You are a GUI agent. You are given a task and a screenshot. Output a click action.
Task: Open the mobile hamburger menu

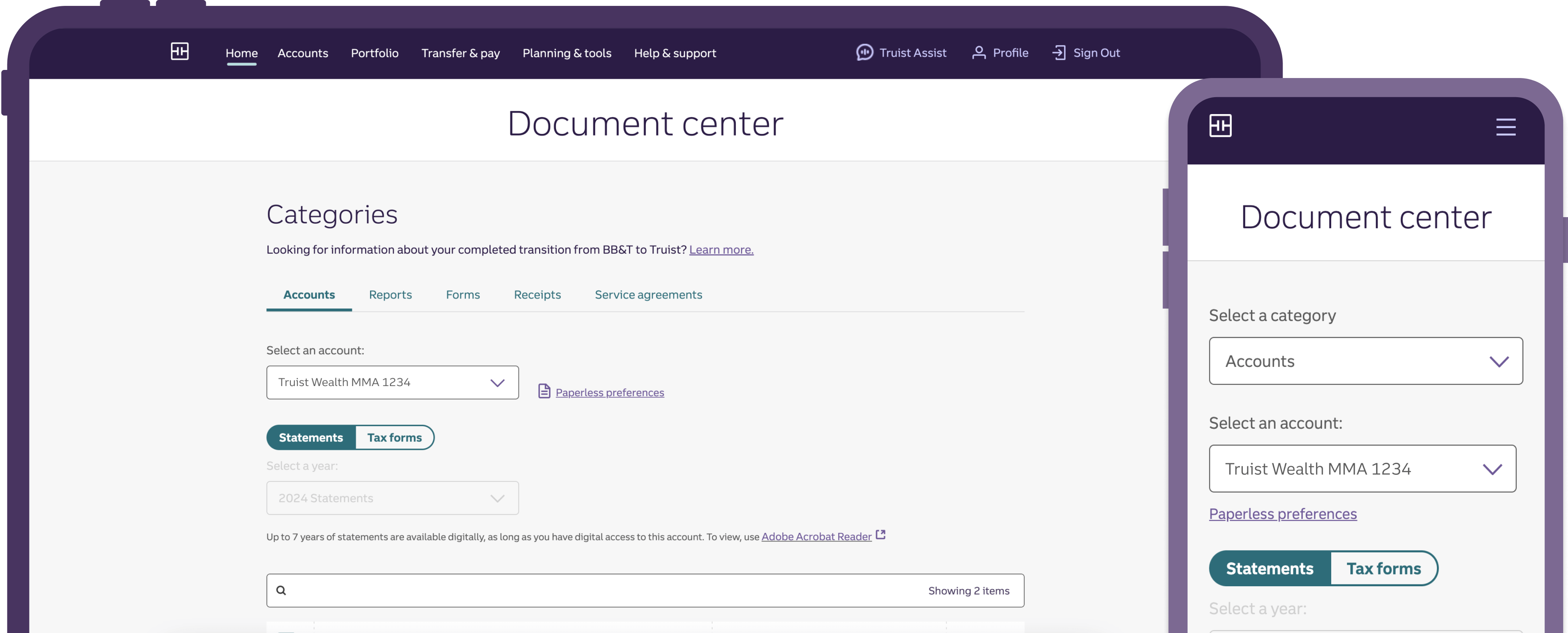click(x=1505, y=127)
